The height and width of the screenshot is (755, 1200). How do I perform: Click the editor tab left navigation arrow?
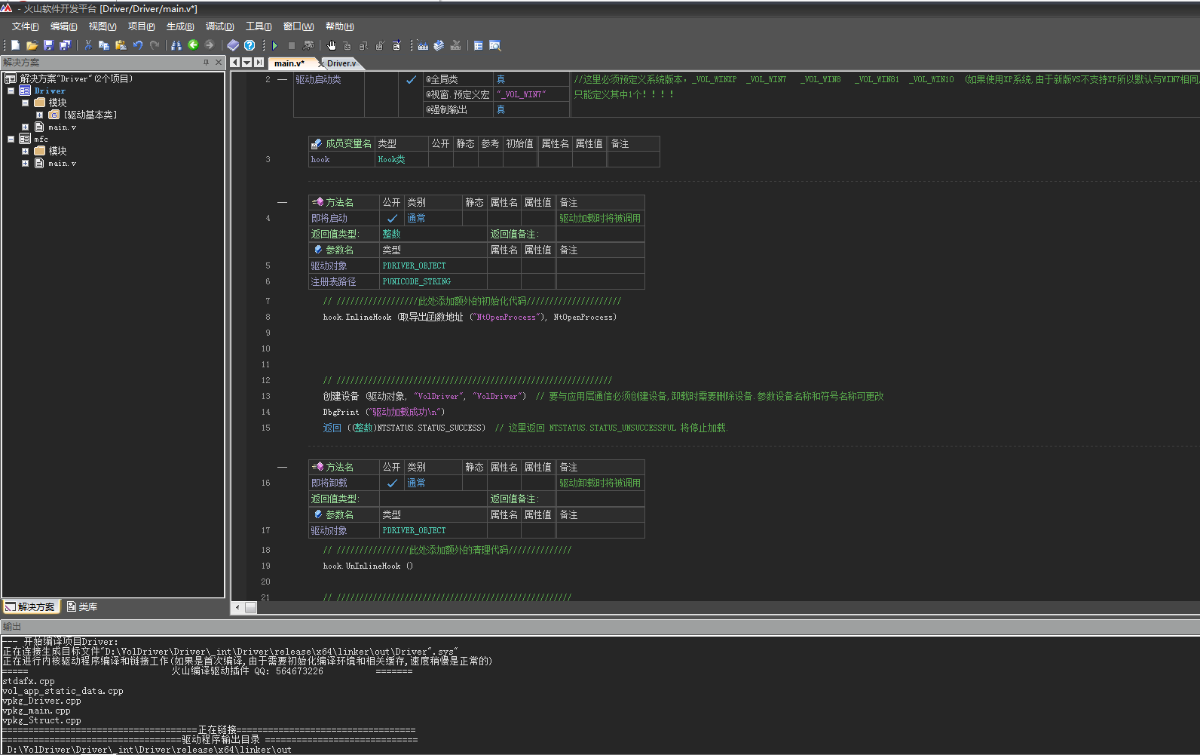tap(235, 62)
